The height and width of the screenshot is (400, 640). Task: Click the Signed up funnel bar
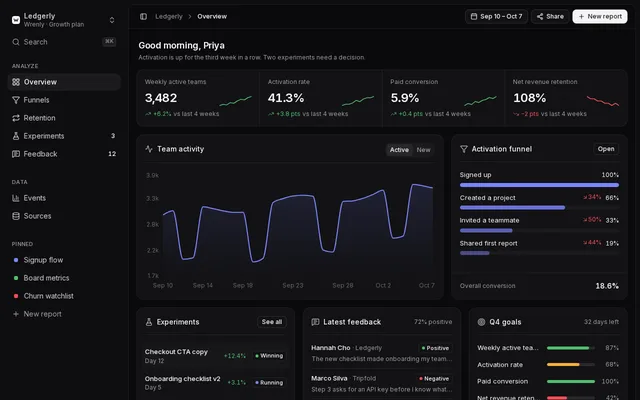[539, 185]
